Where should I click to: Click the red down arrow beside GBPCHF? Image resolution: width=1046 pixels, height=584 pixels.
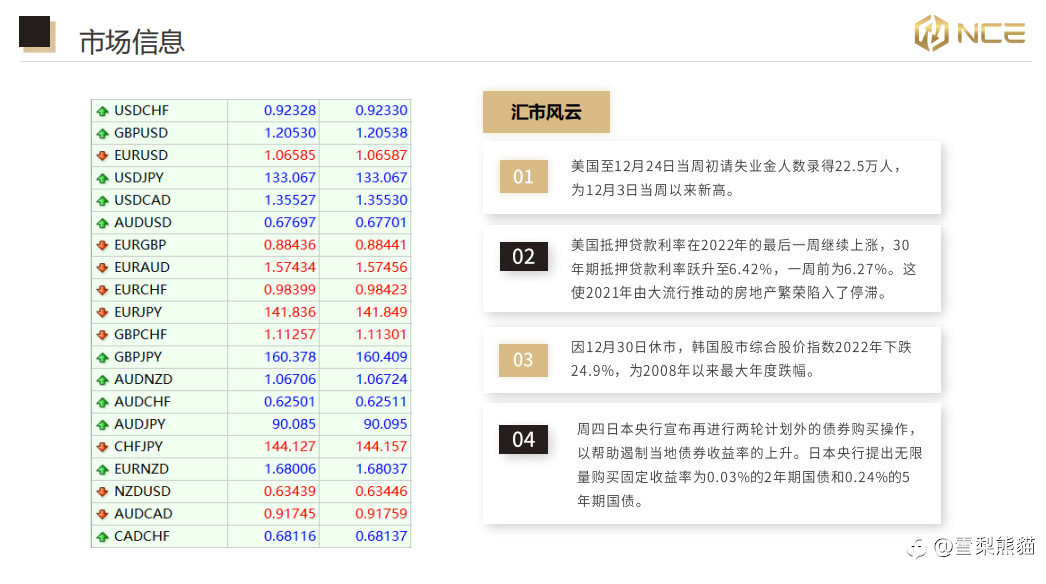102,335
